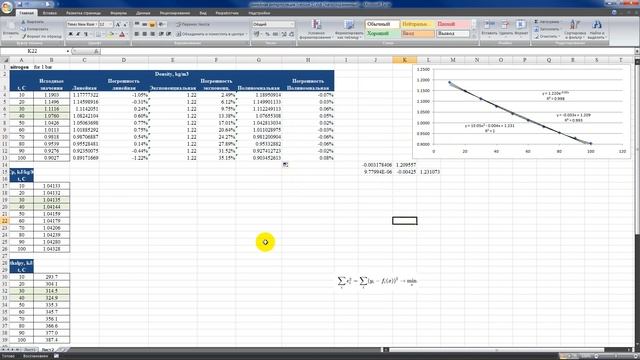The width and height of the screenshot is (640, 360).
Task: Switch to the Формулы ribbon tab
Action: (118, 13)
